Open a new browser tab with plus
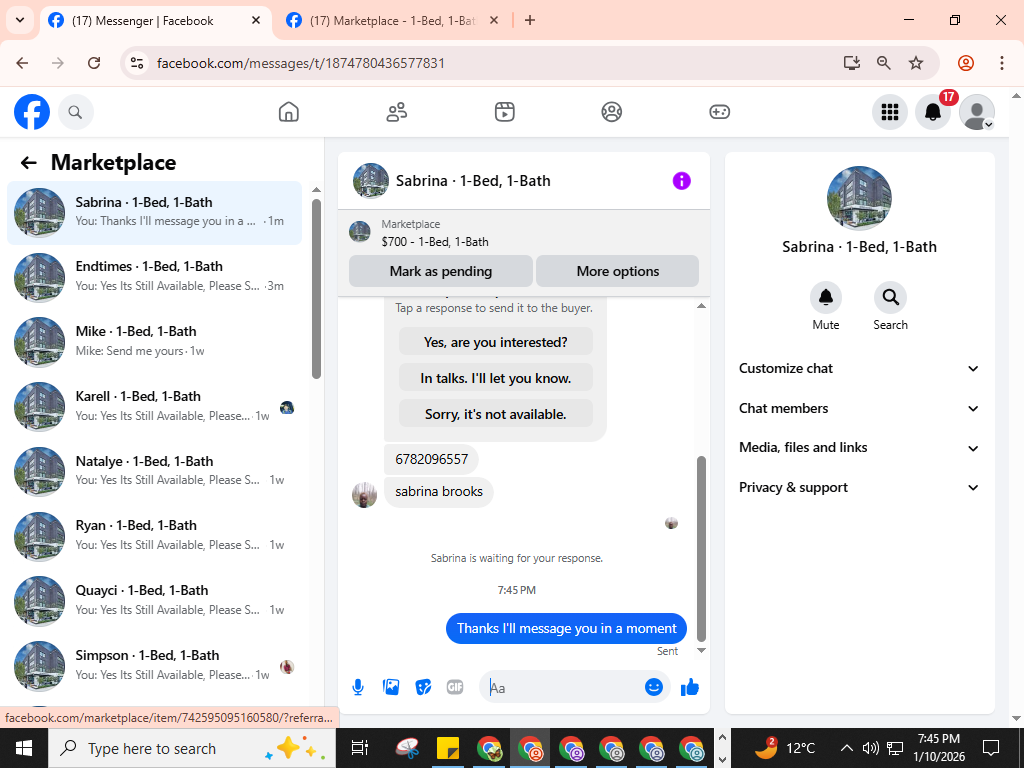 [530, 20]
